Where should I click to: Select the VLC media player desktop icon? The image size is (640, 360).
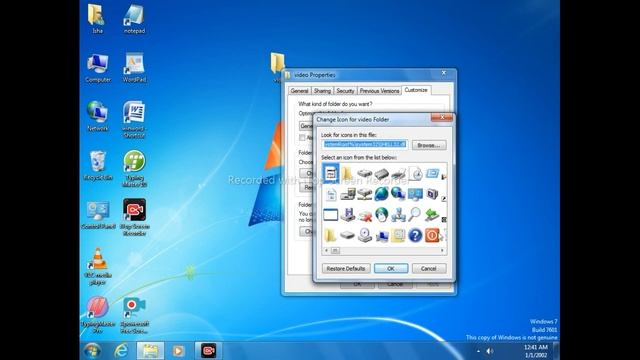(x=98, y=266)
